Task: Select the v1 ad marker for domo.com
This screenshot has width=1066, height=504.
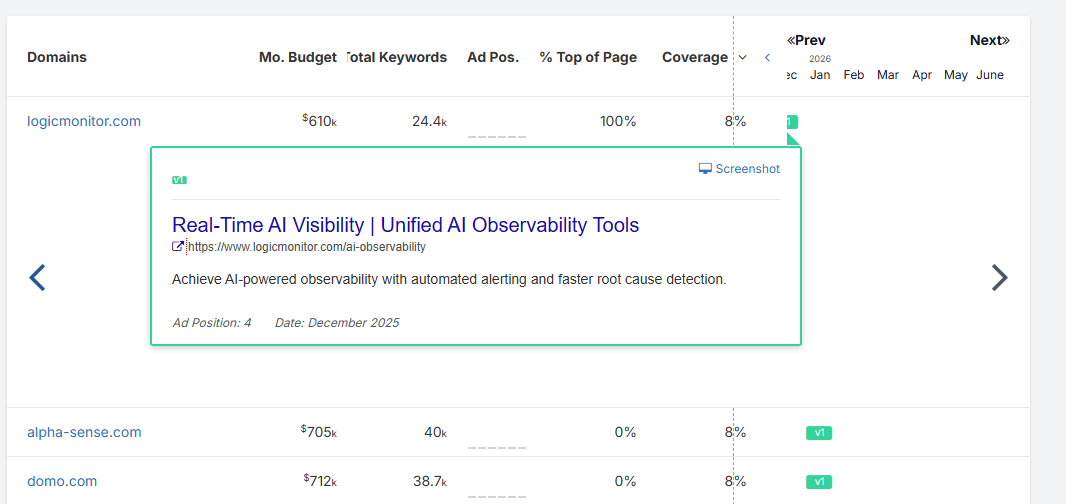Action: coord(819,482)
